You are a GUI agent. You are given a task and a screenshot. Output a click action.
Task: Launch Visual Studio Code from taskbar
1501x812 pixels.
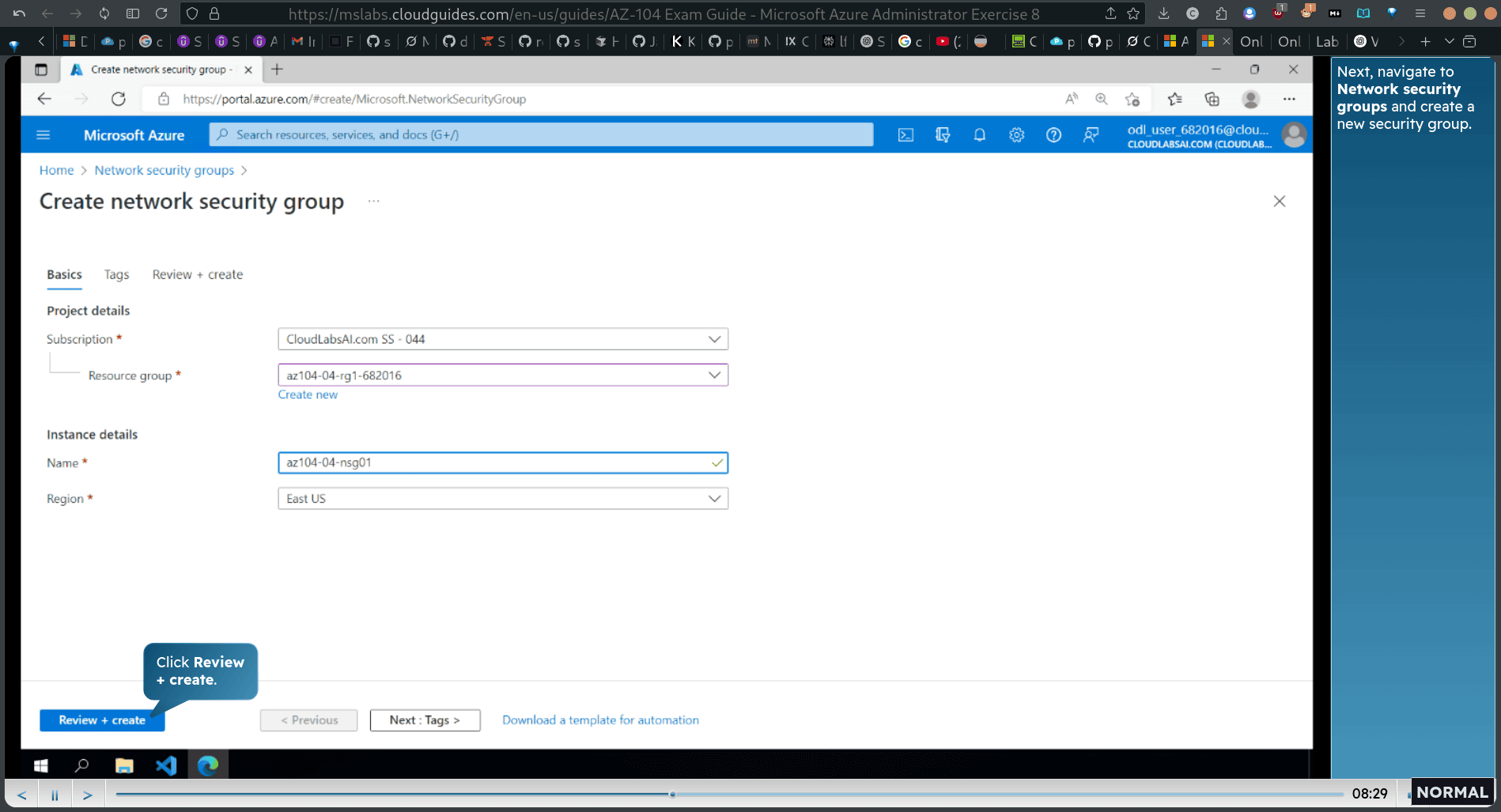point(166,765)
